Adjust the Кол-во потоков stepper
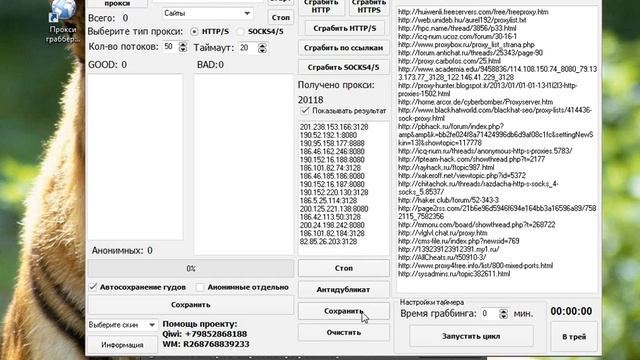 click(183, 47)
